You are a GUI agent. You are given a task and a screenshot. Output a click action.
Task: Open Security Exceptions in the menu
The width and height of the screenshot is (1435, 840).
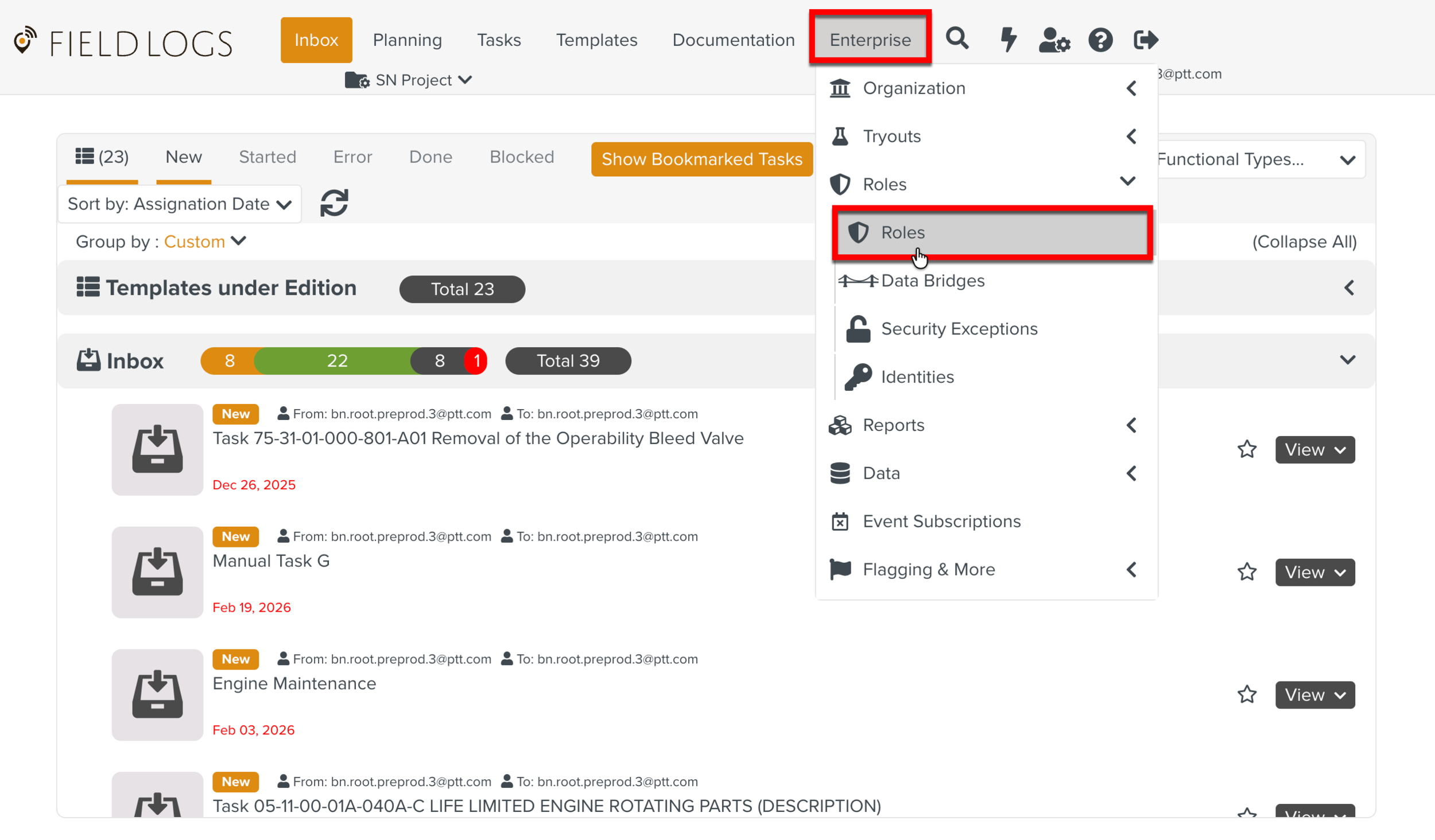coord(959,329)
